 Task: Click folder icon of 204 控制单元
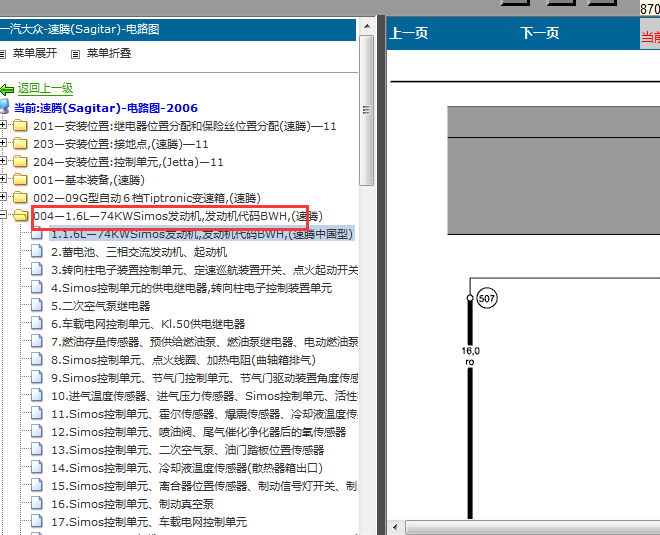coord(20,162)
